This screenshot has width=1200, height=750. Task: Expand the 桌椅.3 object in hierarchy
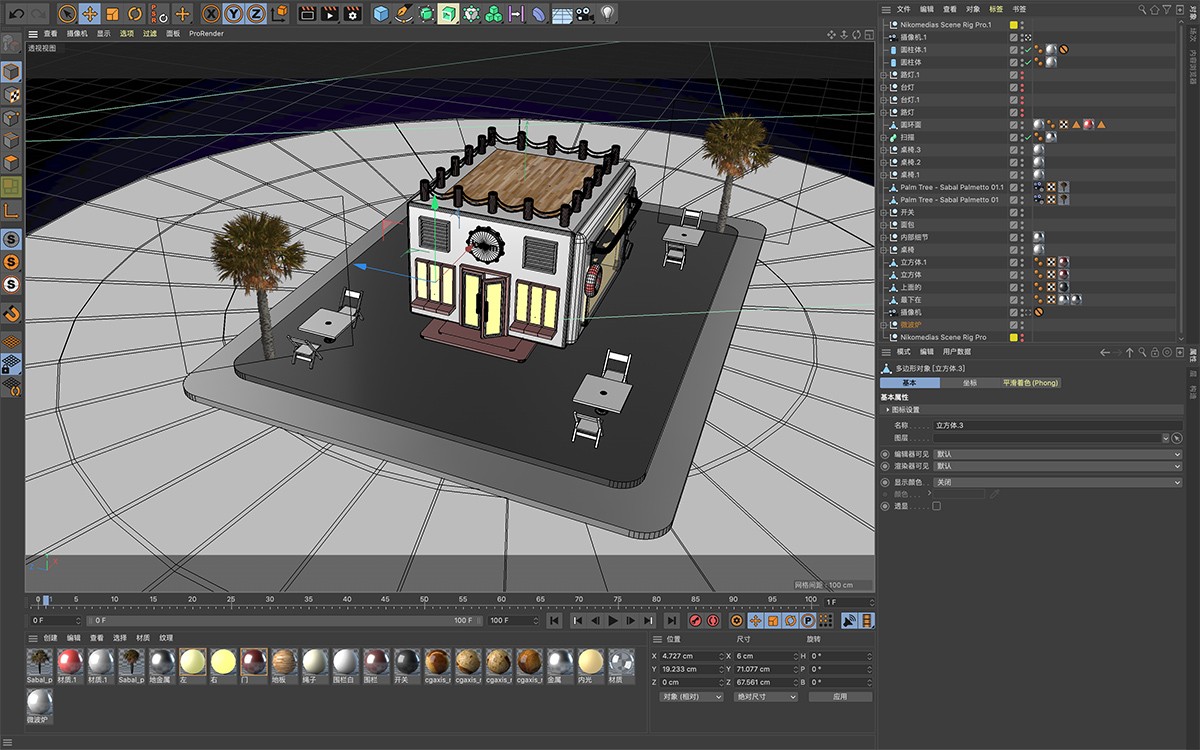(x=884, y=150)
